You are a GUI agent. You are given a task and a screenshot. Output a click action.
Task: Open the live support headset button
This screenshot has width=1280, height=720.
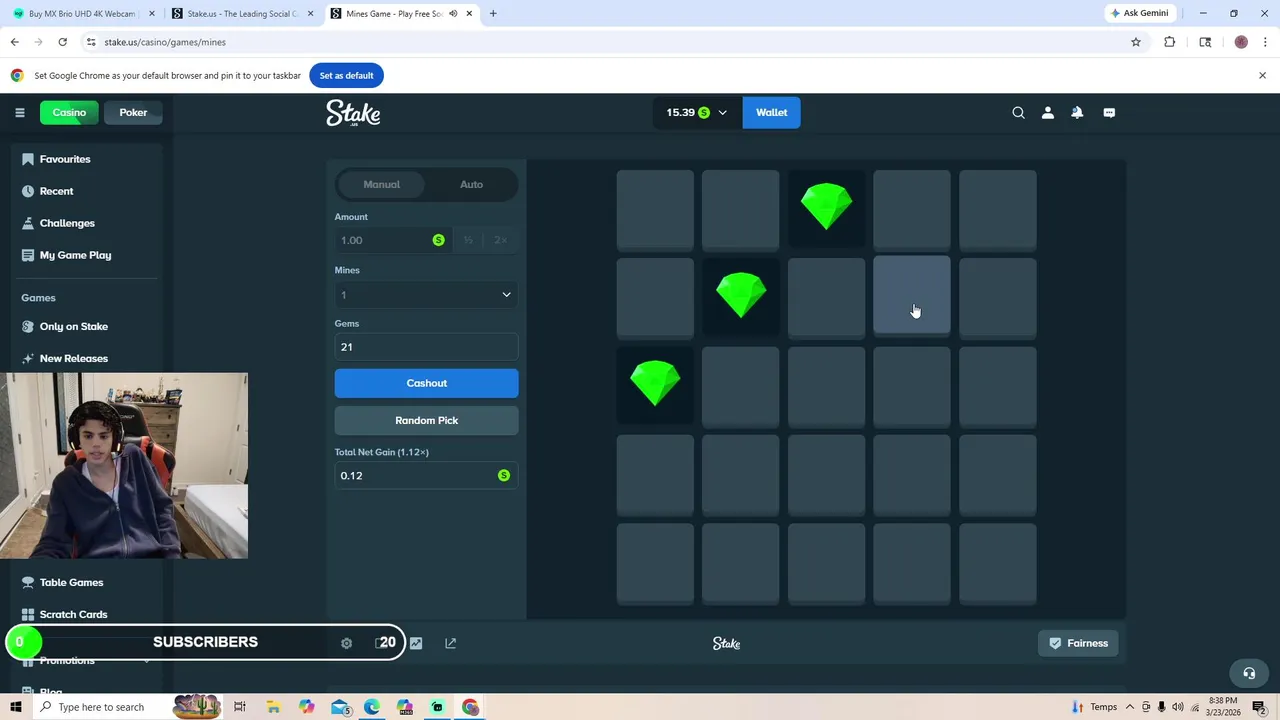1248,673
